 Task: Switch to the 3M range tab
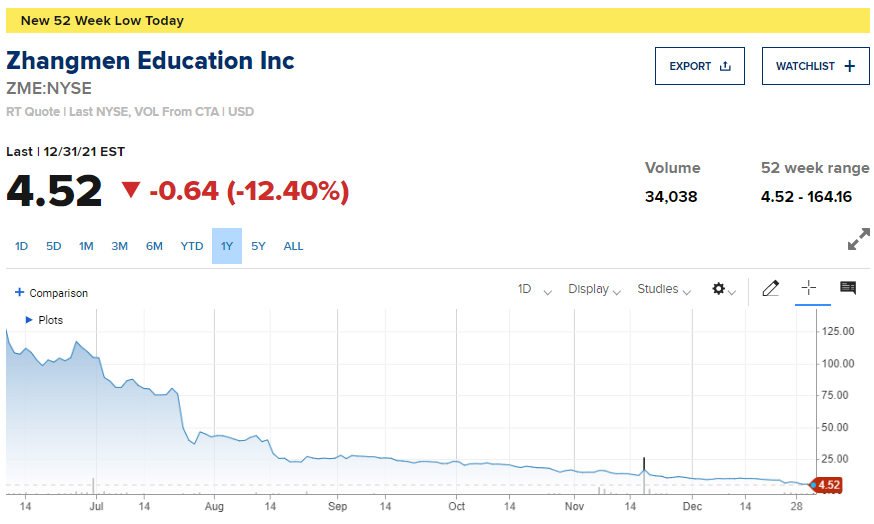[119, 246]
